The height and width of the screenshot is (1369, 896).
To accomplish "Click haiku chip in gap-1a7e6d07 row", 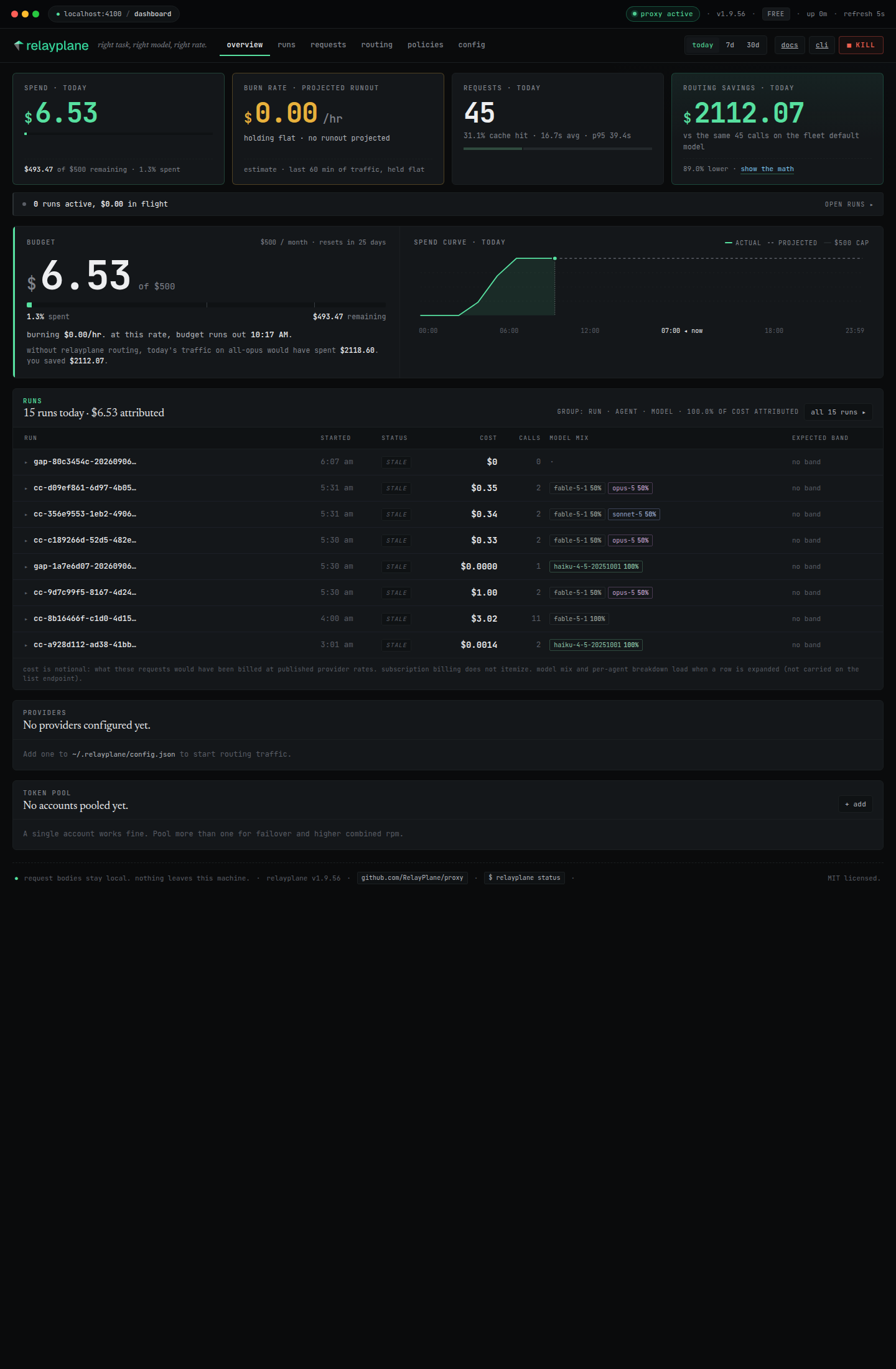I will [596, 566].
